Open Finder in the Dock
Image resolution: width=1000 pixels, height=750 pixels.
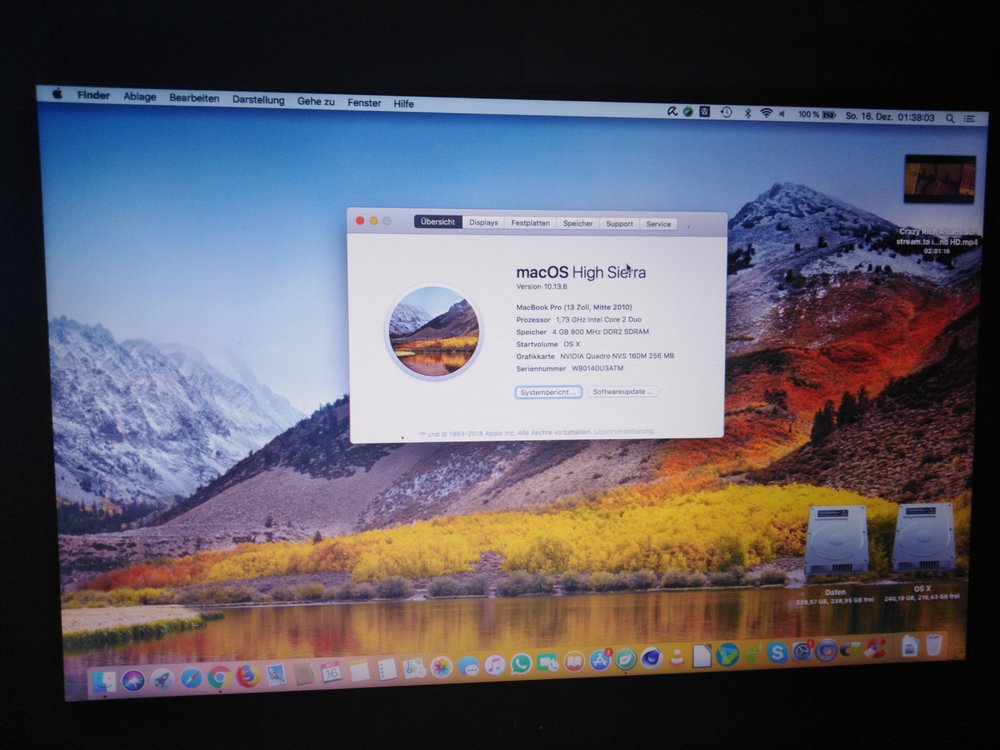pos(105,682)
